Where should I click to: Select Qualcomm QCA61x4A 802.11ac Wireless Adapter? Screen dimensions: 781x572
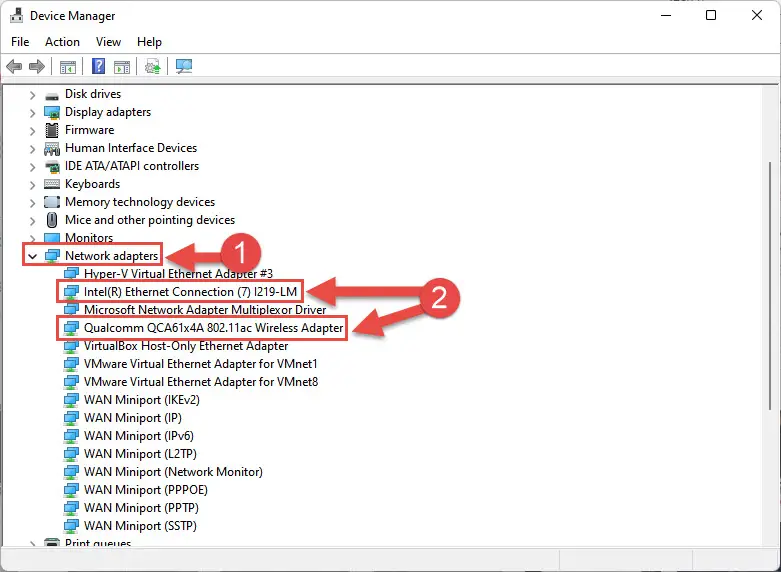(x=214, y=328)
